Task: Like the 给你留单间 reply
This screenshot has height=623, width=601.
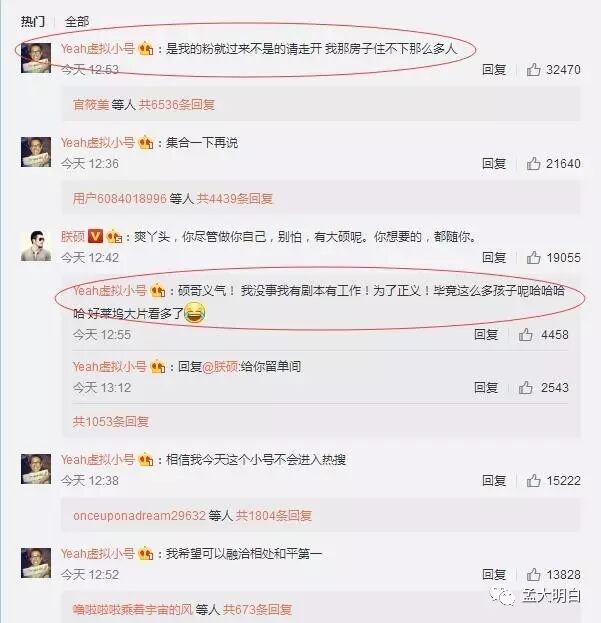Action: [526, 387]
